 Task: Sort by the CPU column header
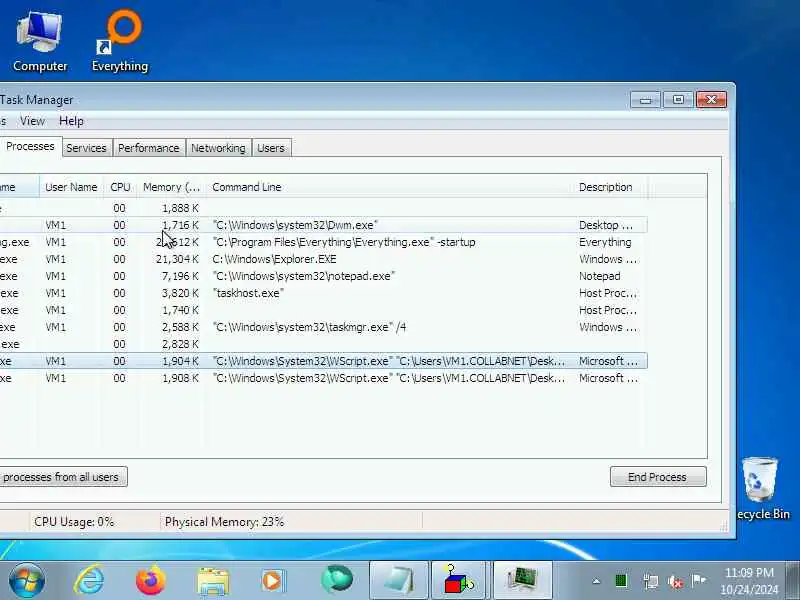coord(120,187)
